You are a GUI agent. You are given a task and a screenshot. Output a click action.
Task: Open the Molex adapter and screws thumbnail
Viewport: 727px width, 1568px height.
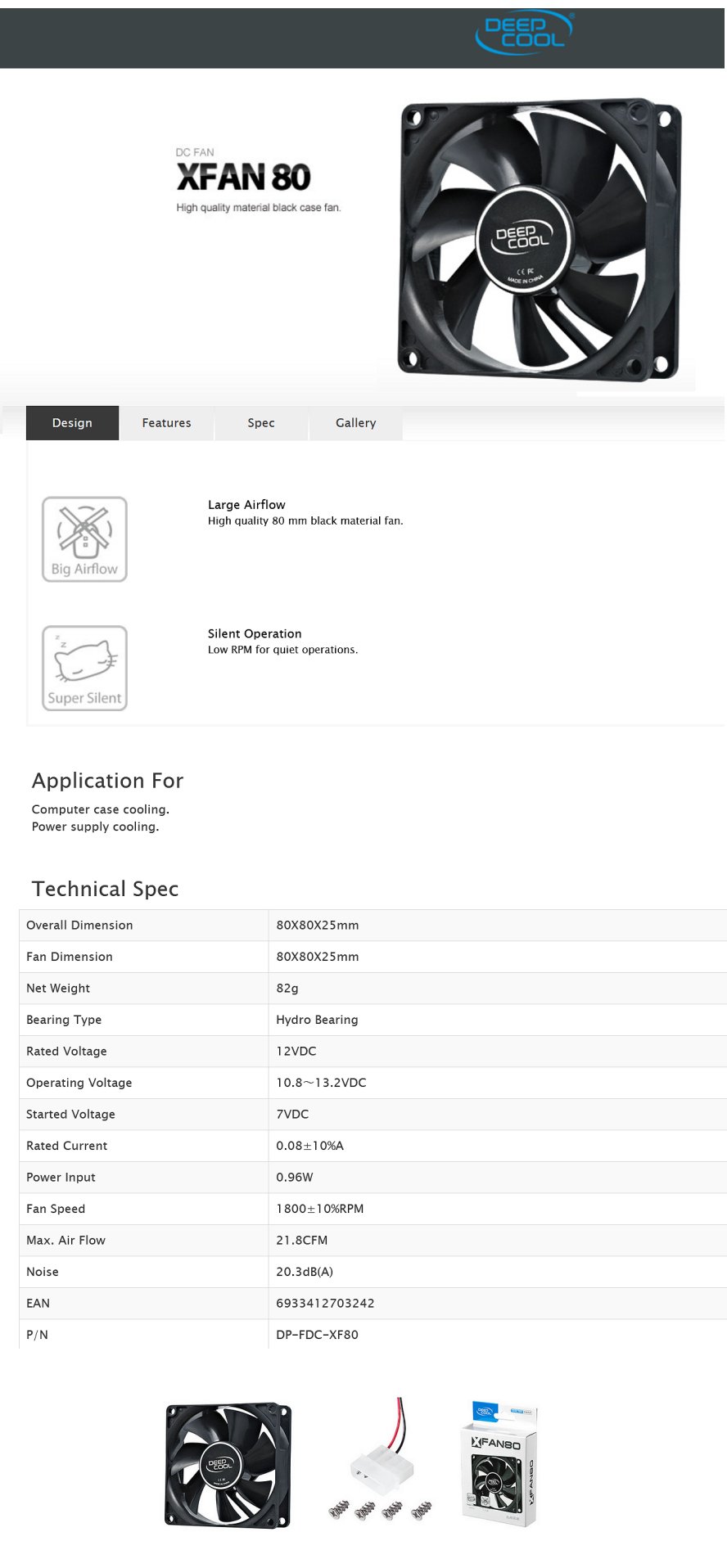tap(381, 1459)
